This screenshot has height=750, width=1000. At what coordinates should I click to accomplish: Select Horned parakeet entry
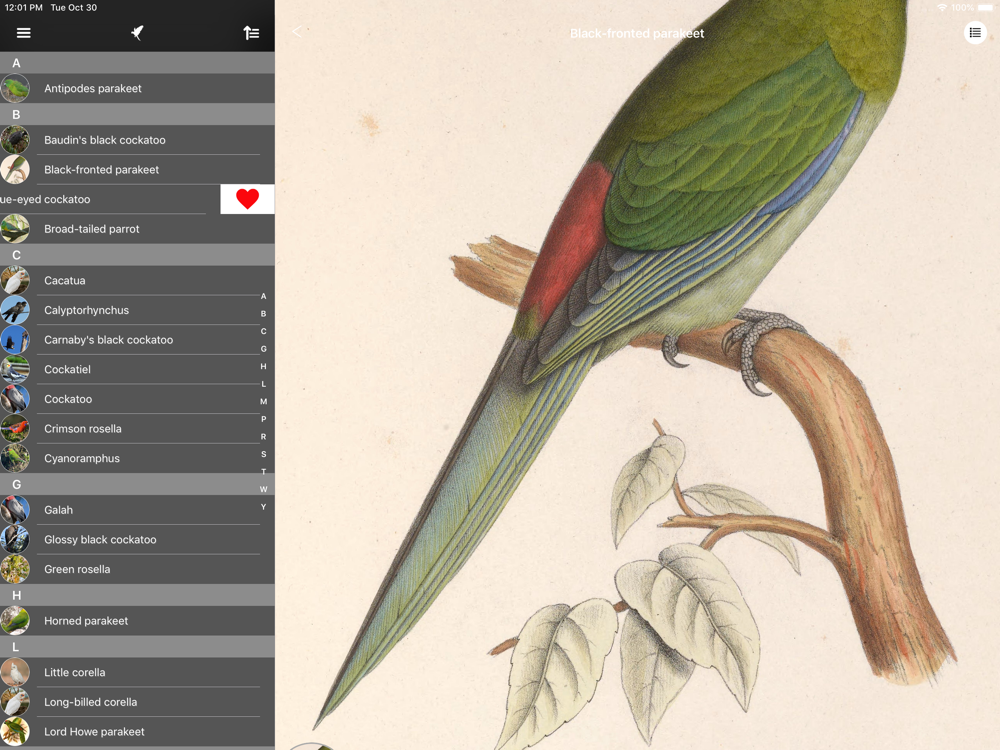137,621
